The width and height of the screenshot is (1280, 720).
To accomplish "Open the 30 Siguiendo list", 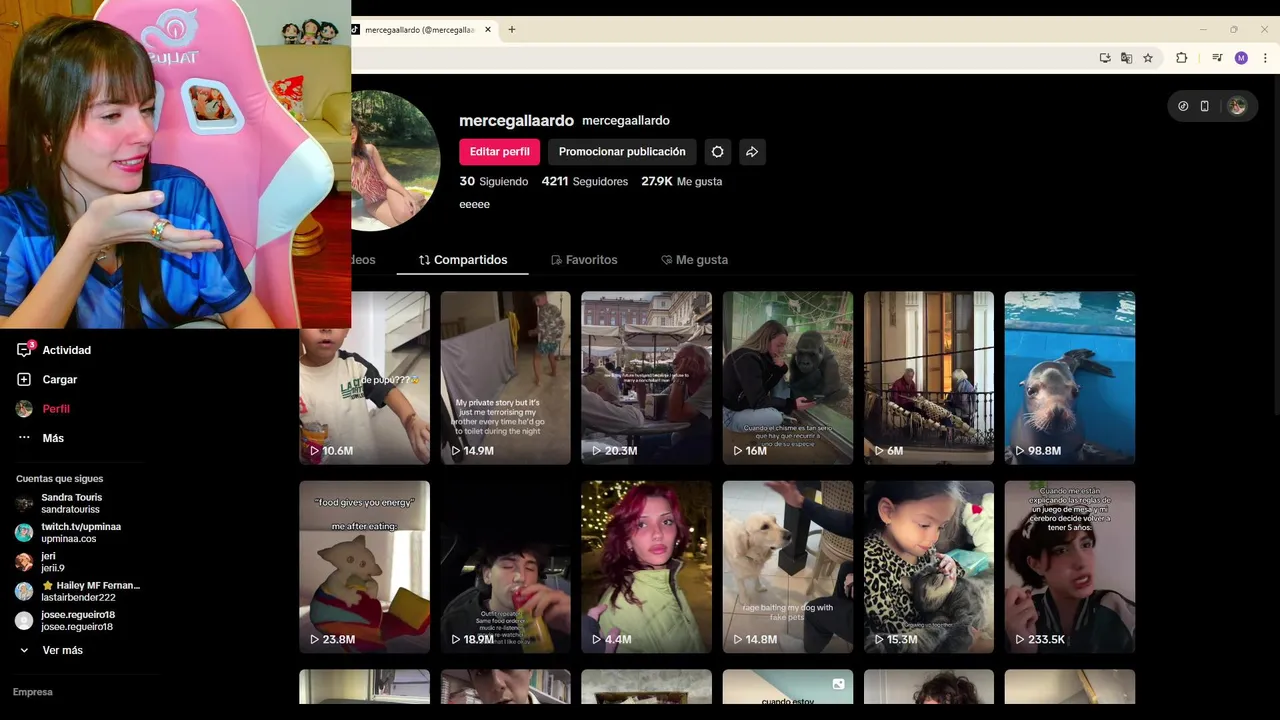I will click(x=493, y=182).
